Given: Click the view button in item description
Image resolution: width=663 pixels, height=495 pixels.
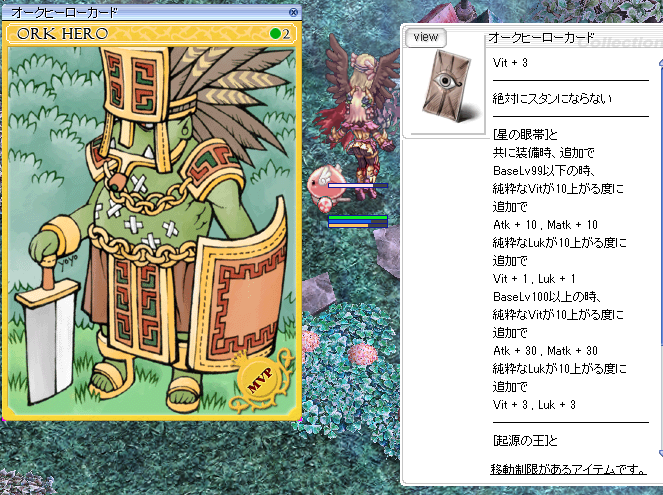Looking at the screenshot, I should pos(426,38).
